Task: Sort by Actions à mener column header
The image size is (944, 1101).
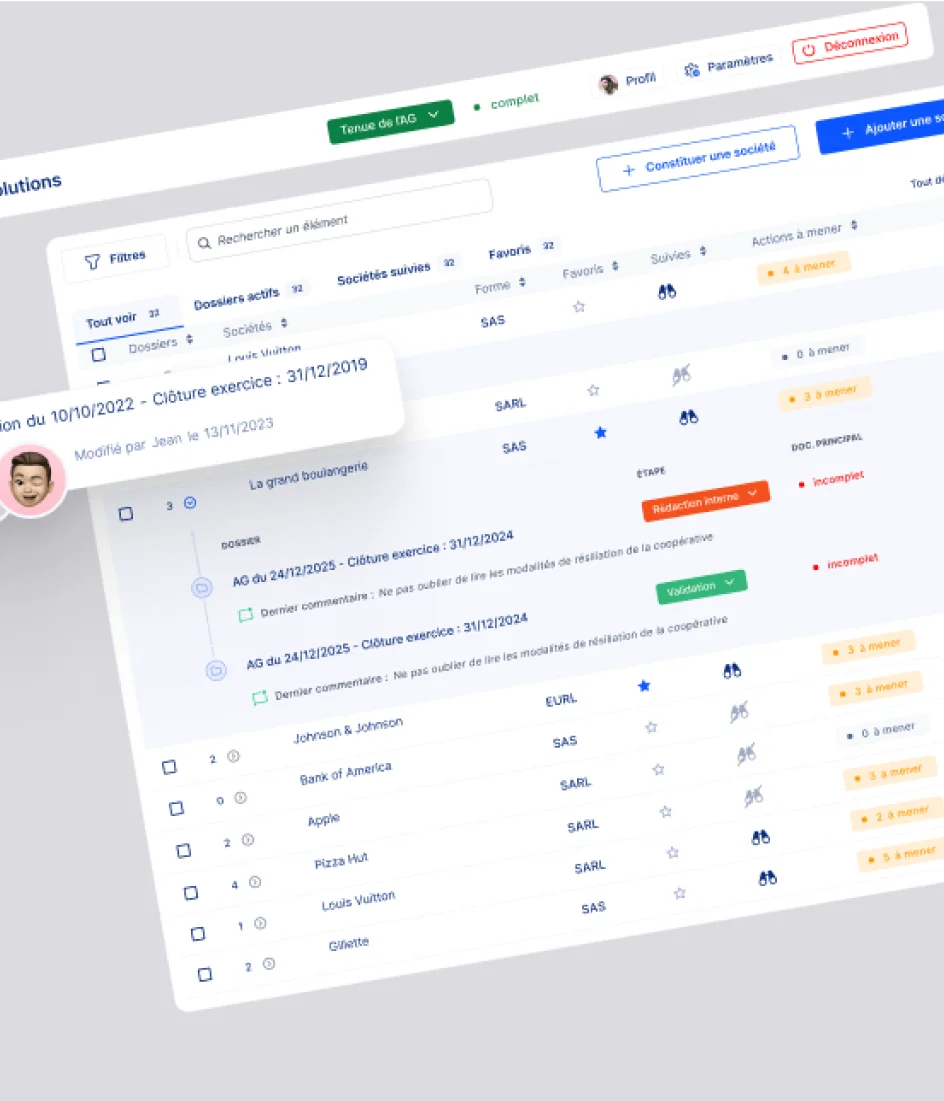Action: [x=804, y=234]
